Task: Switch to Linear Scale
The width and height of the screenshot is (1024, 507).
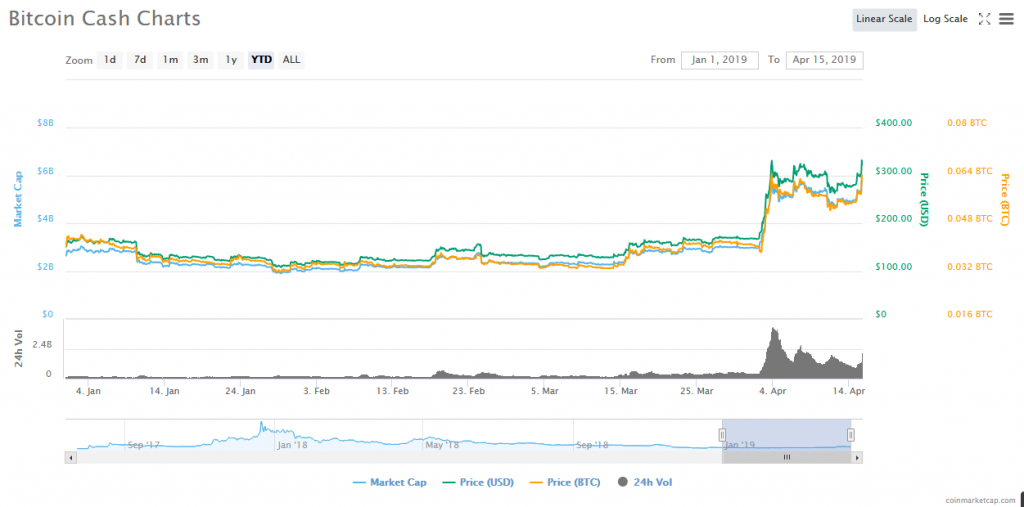Action: (884, 20)
